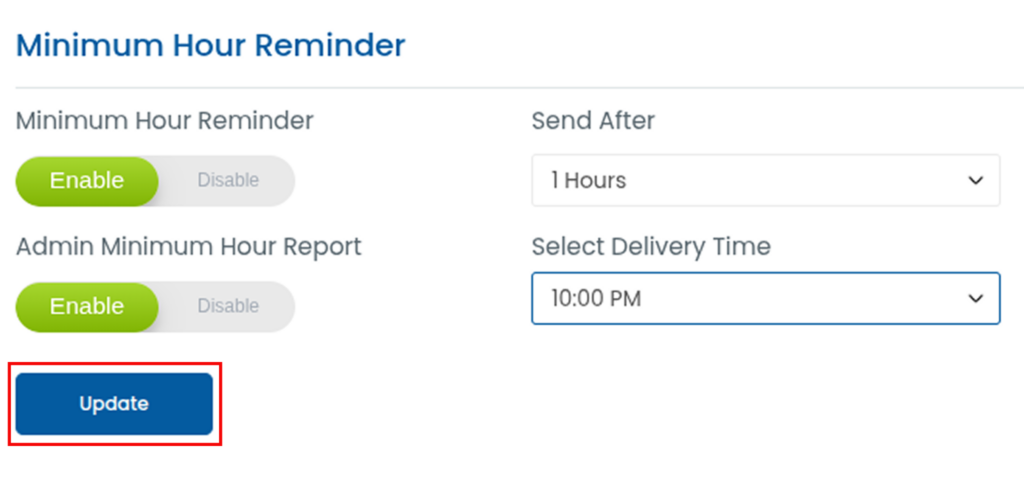Click the green Enable pill under Admin report
This screenshot has width=1024, height=477.
(87, 306)
